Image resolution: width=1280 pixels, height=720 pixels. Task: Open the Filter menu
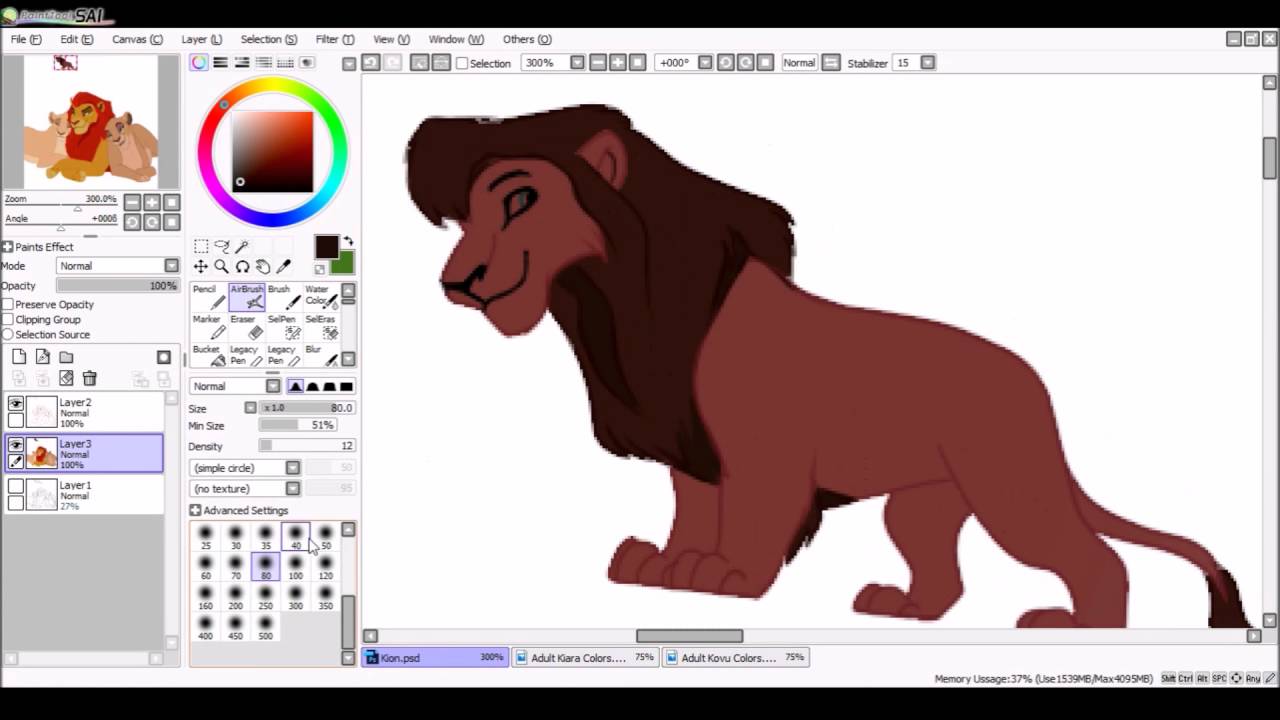point(335,39)
